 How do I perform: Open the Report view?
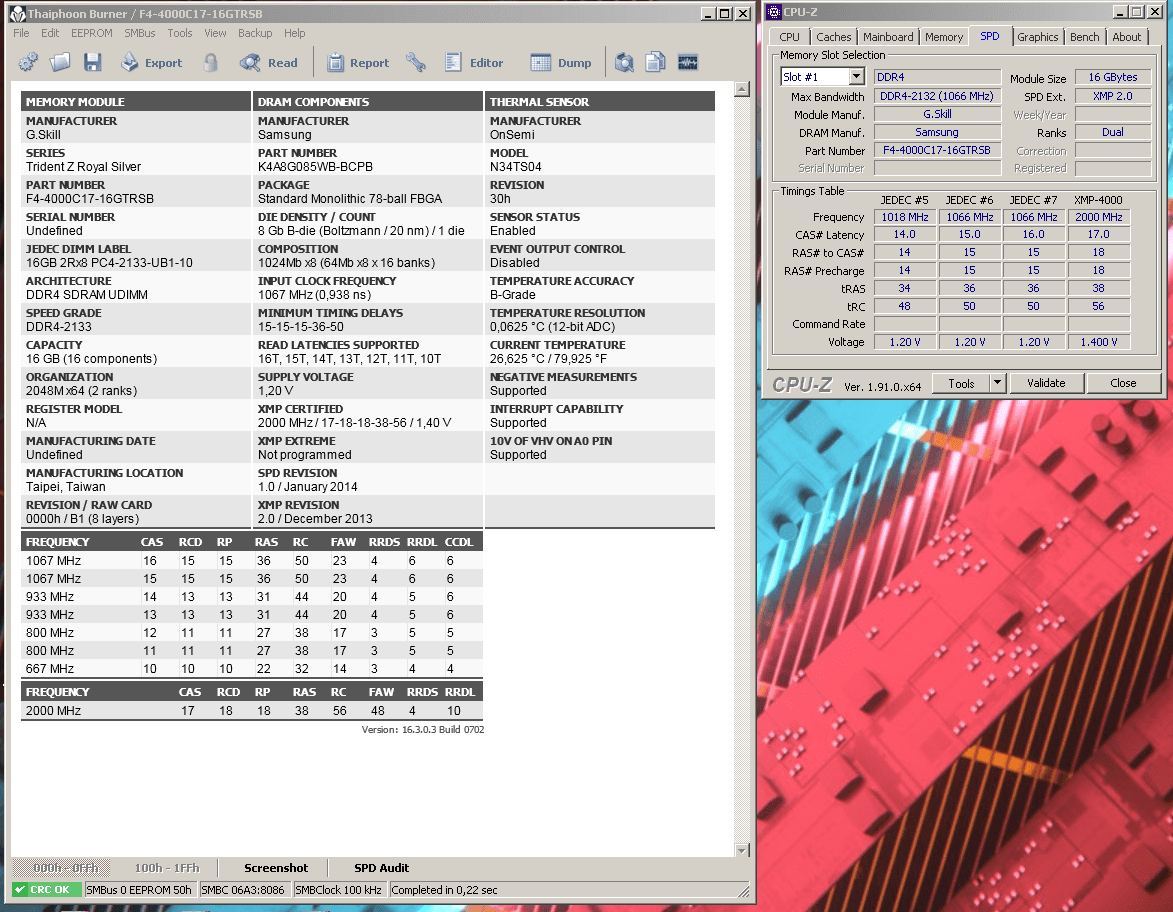(x=358, y=63)
